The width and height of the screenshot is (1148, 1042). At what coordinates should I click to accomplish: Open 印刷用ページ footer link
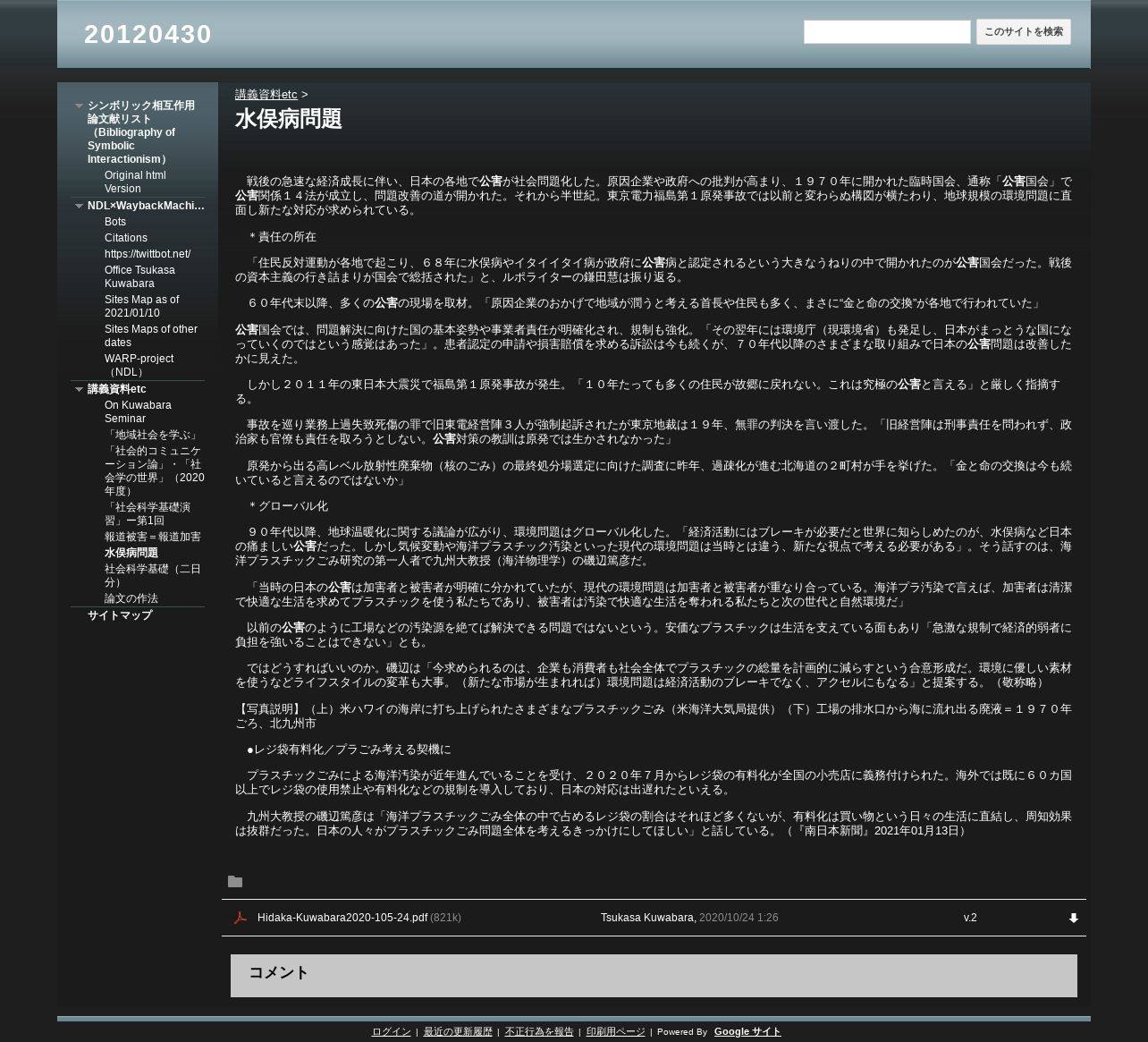[615, 1031]
